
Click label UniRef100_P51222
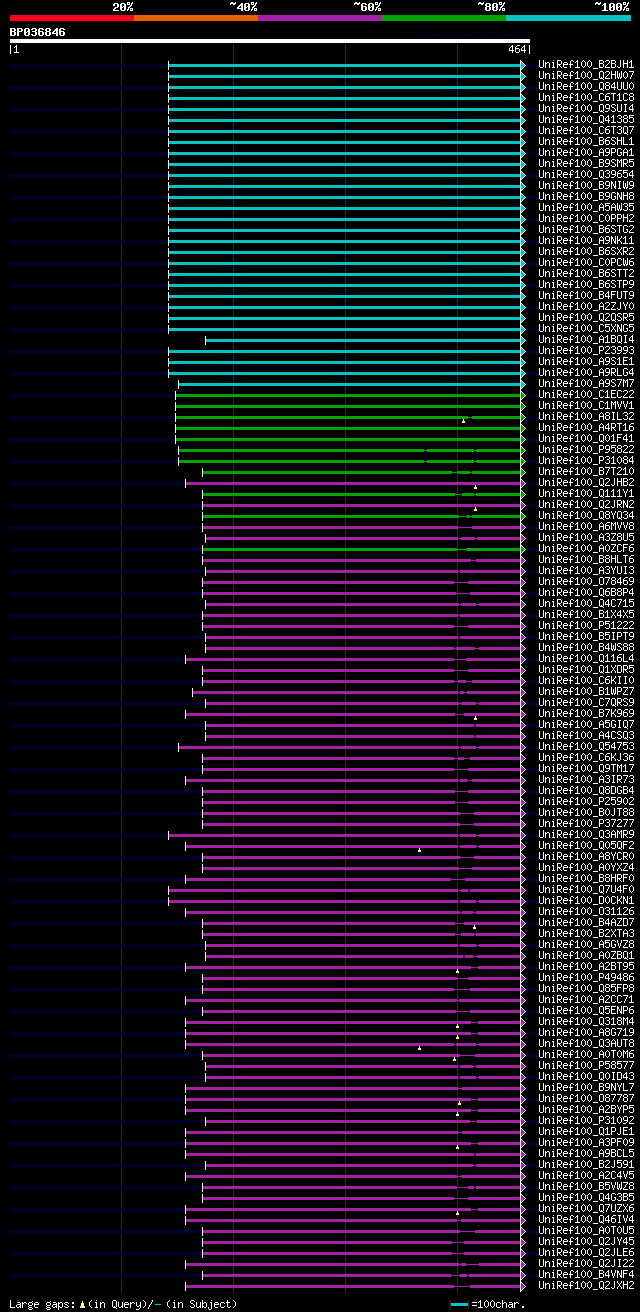[586, 625]
